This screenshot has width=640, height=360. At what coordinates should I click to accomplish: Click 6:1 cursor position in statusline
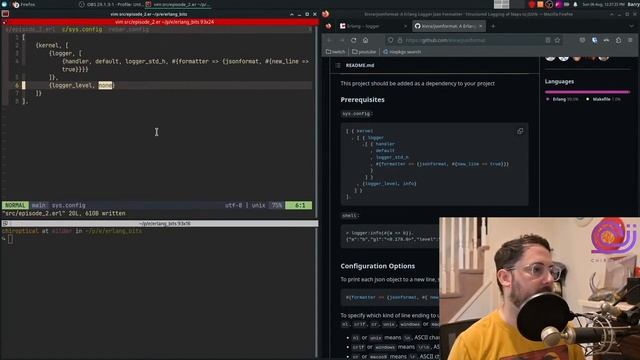[x=299, y=205]
